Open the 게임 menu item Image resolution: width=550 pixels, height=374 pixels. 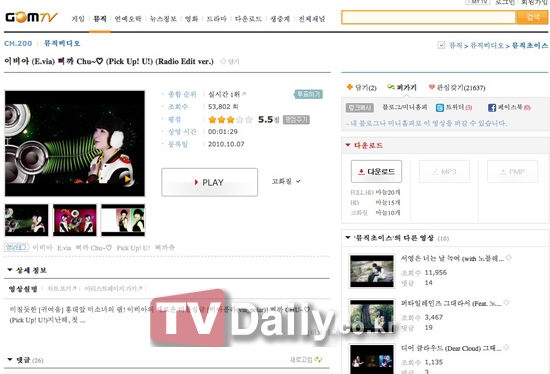click(x=78, y=19)
